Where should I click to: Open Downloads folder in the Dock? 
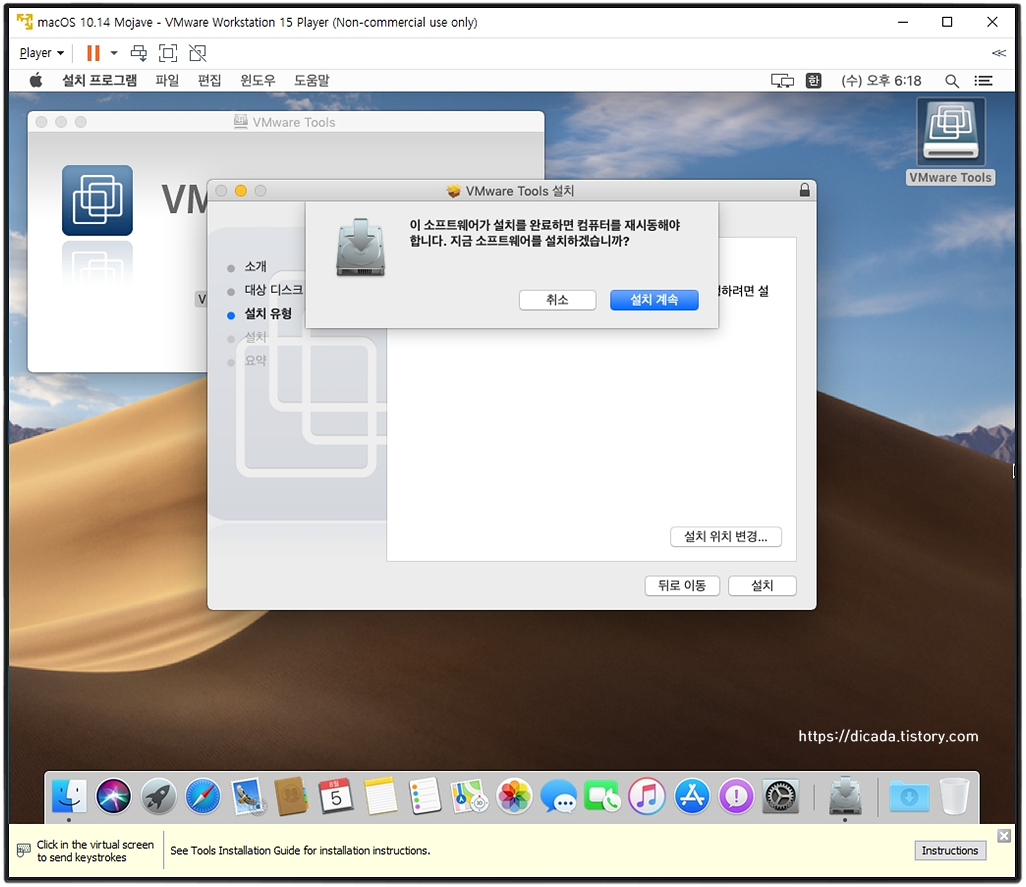(x=909, y=796)
